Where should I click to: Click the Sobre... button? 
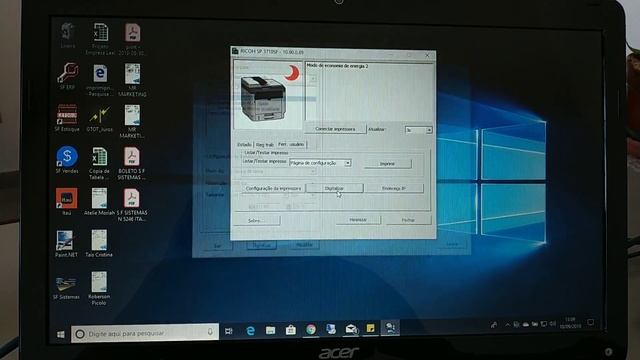[x=256, y=220]
